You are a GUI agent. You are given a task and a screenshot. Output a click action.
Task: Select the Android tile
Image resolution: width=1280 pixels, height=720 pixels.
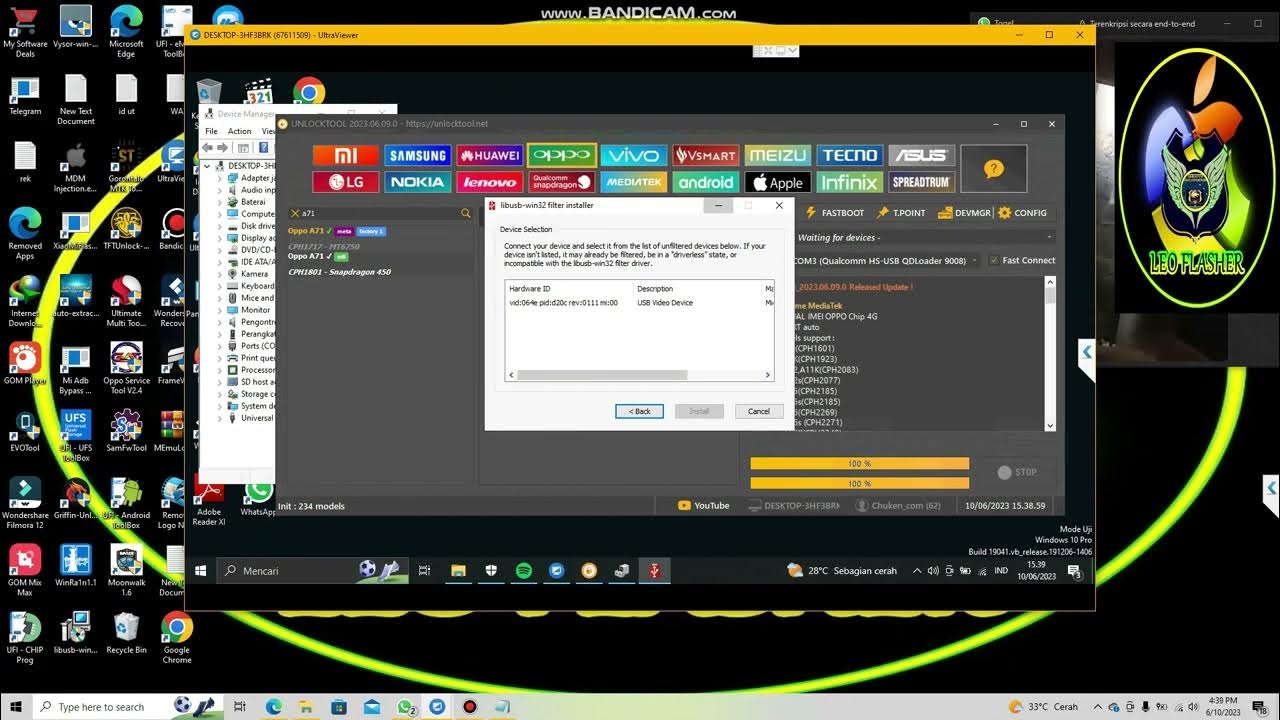706,182
